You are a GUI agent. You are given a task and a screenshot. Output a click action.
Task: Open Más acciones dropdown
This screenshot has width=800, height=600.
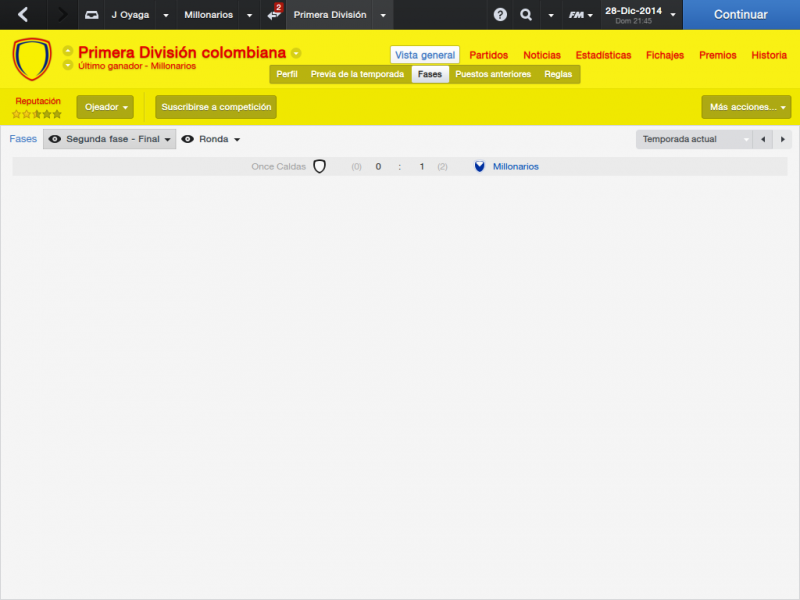[x=746, y=107]
